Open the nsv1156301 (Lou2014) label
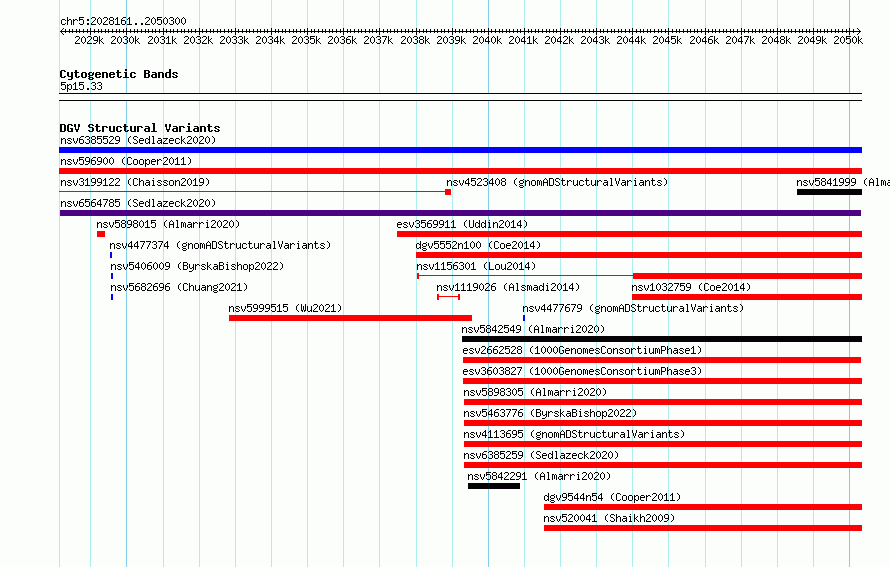The width and height of the screenshot is (890, 567). click(476, 266)
